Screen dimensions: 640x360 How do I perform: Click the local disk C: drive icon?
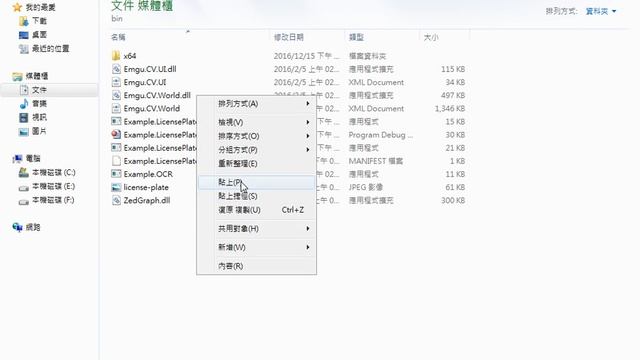(24, 173)
